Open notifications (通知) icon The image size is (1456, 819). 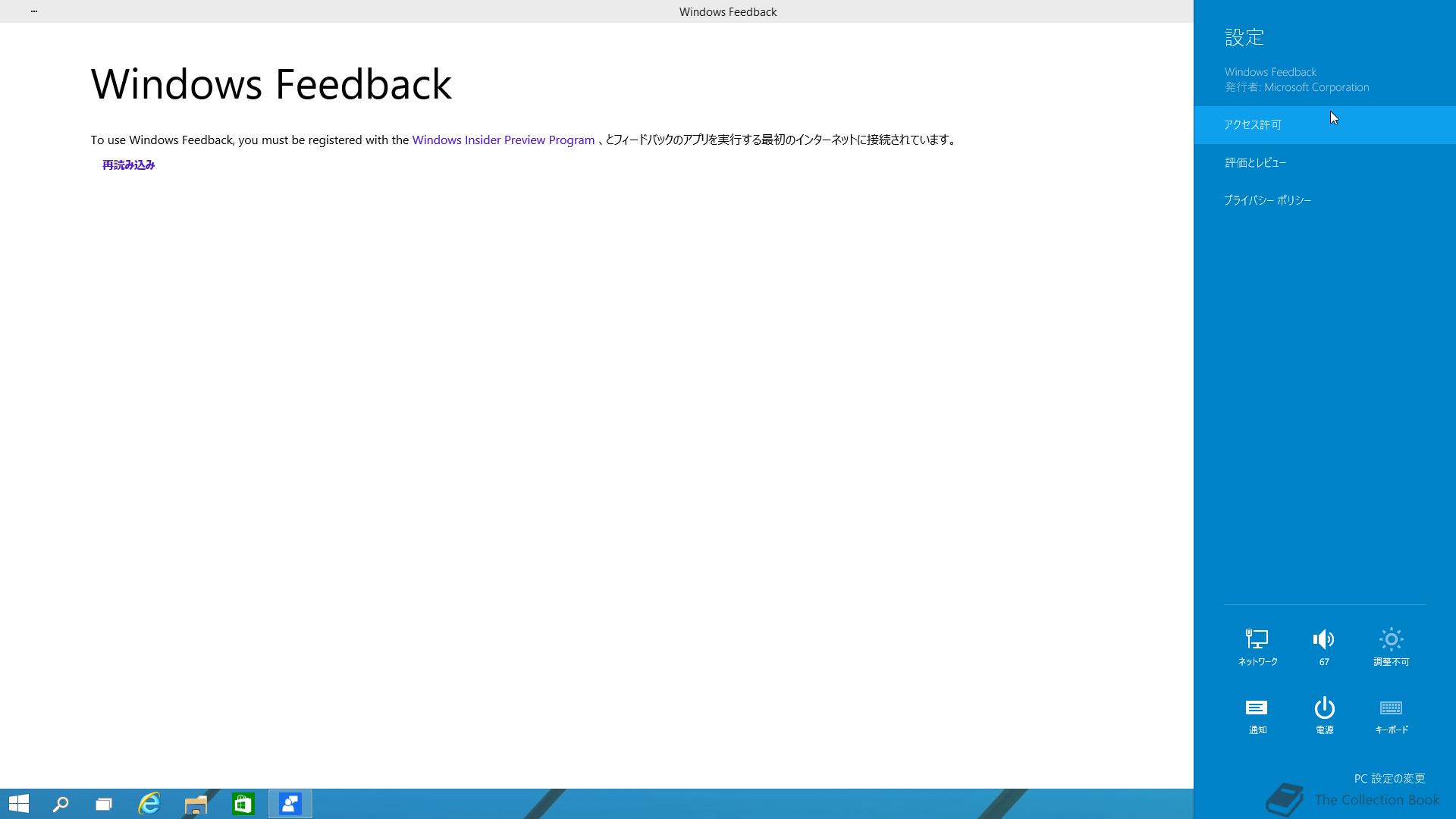click(1257, 716)
